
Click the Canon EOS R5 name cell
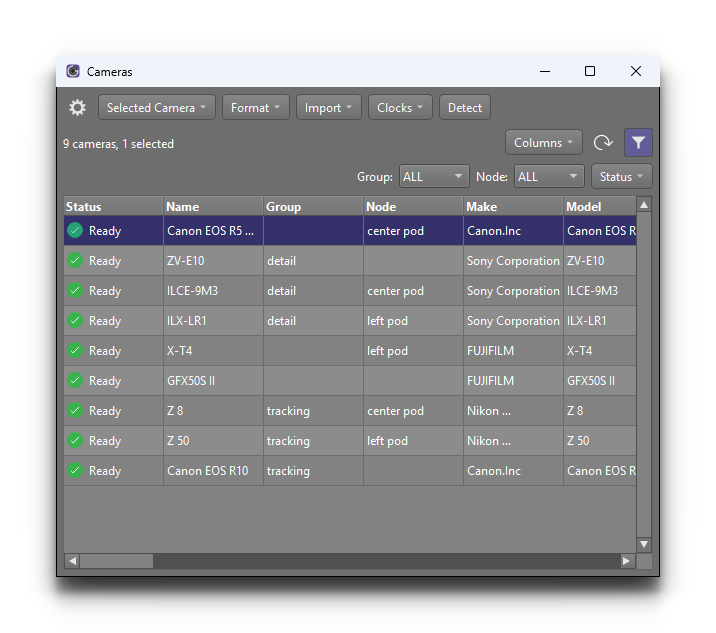click(213, 230)
